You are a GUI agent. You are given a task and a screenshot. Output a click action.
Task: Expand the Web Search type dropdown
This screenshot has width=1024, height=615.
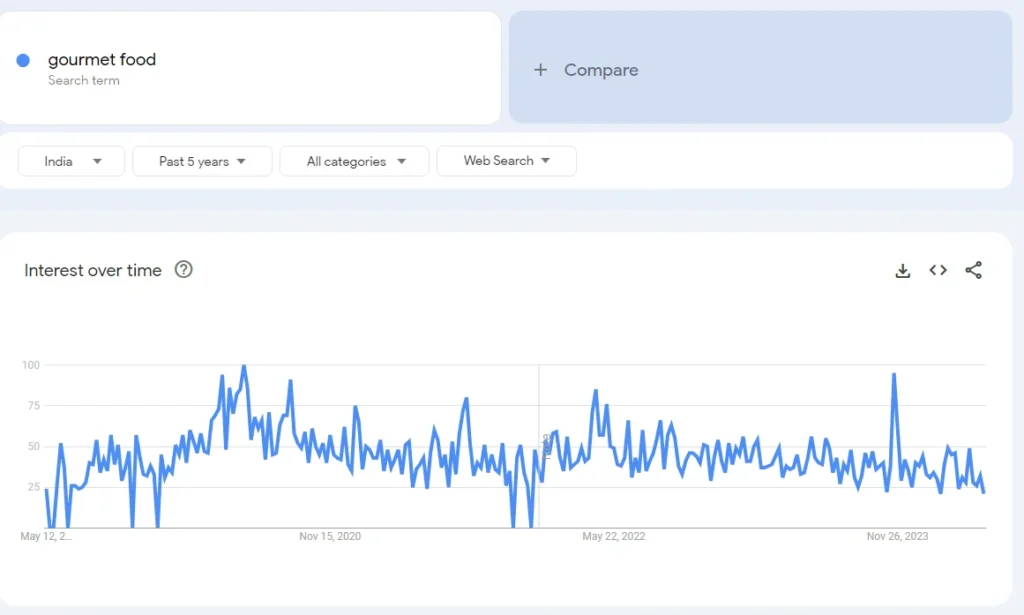506,161
